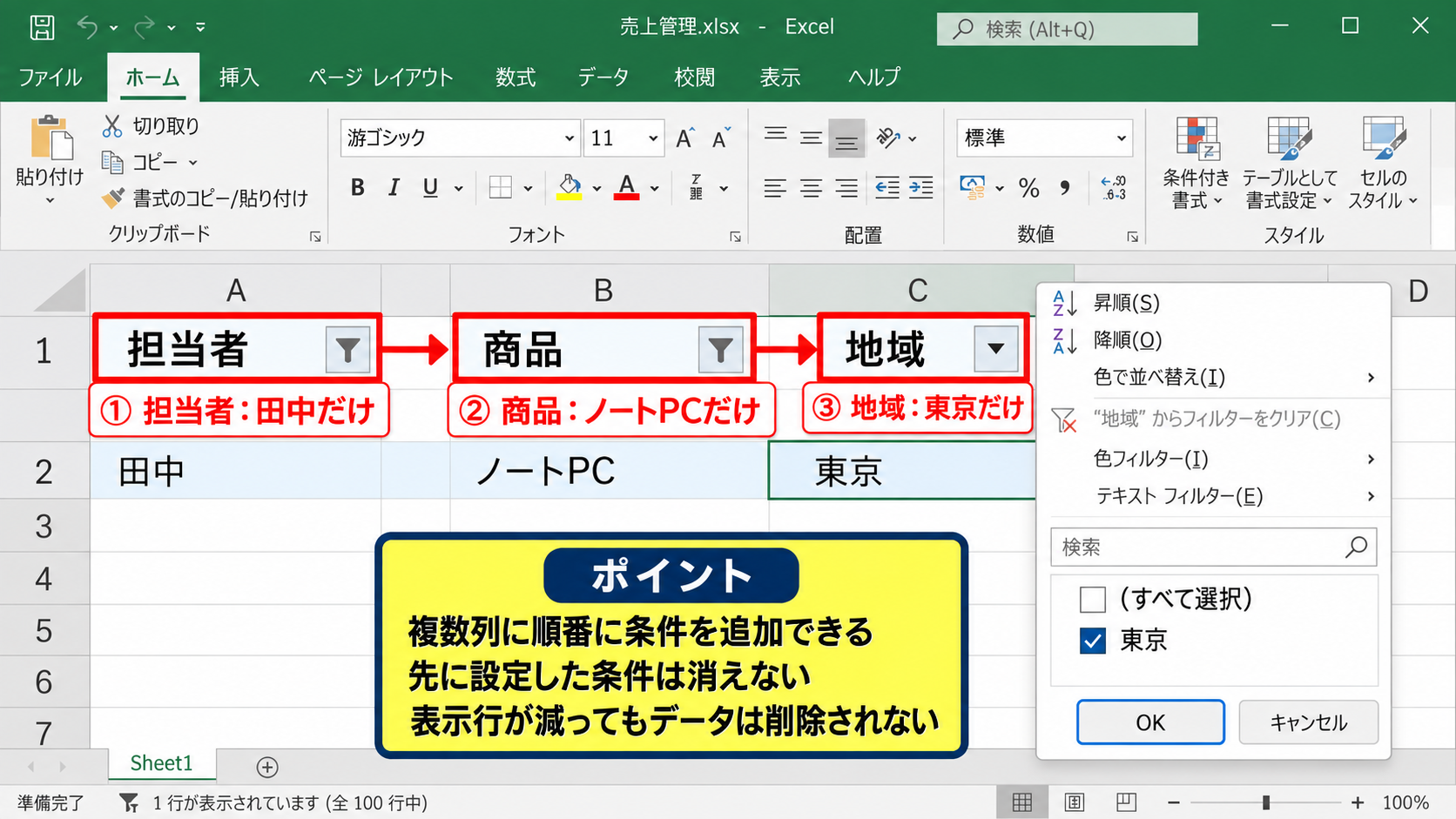Image resolution: width=1456 pixels, height=819 pixels.
Task: Switch to Page Layout view icon
Action: pos(1075,802)
